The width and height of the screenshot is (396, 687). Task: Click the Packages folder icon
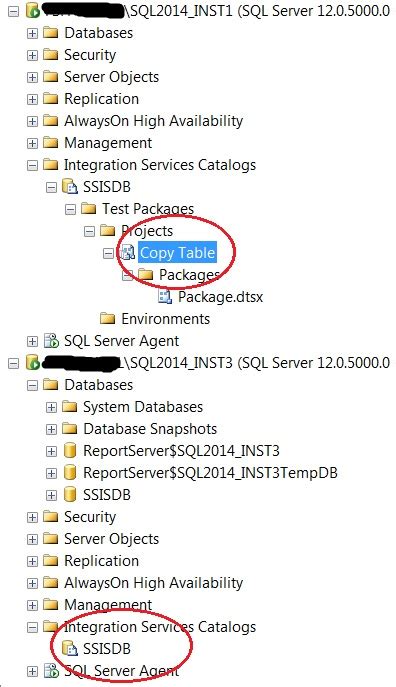(x=146, y=274)
